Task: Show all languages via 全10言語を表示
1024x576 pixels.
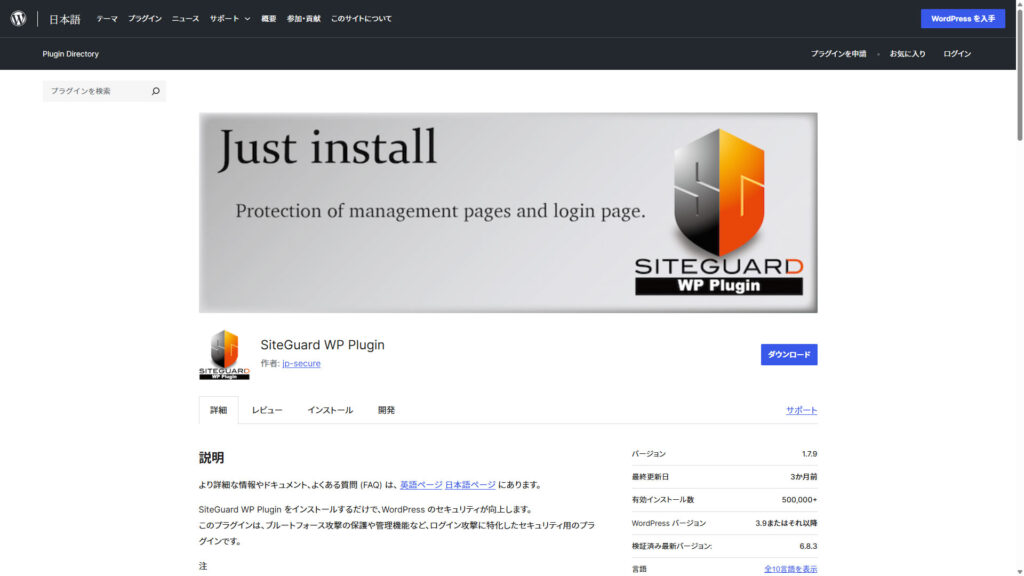Action: click(790, 569)
